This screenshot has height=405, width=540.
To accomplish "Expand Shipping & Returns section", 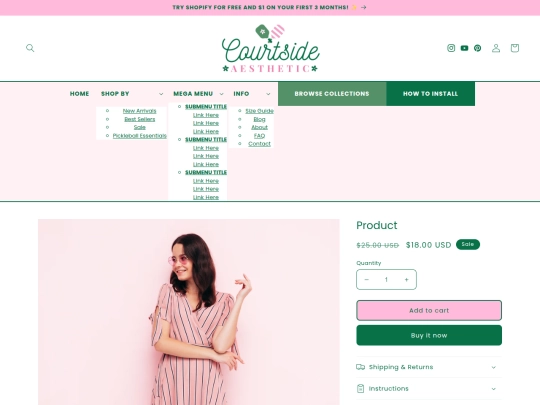I will [x=429, y=367].
